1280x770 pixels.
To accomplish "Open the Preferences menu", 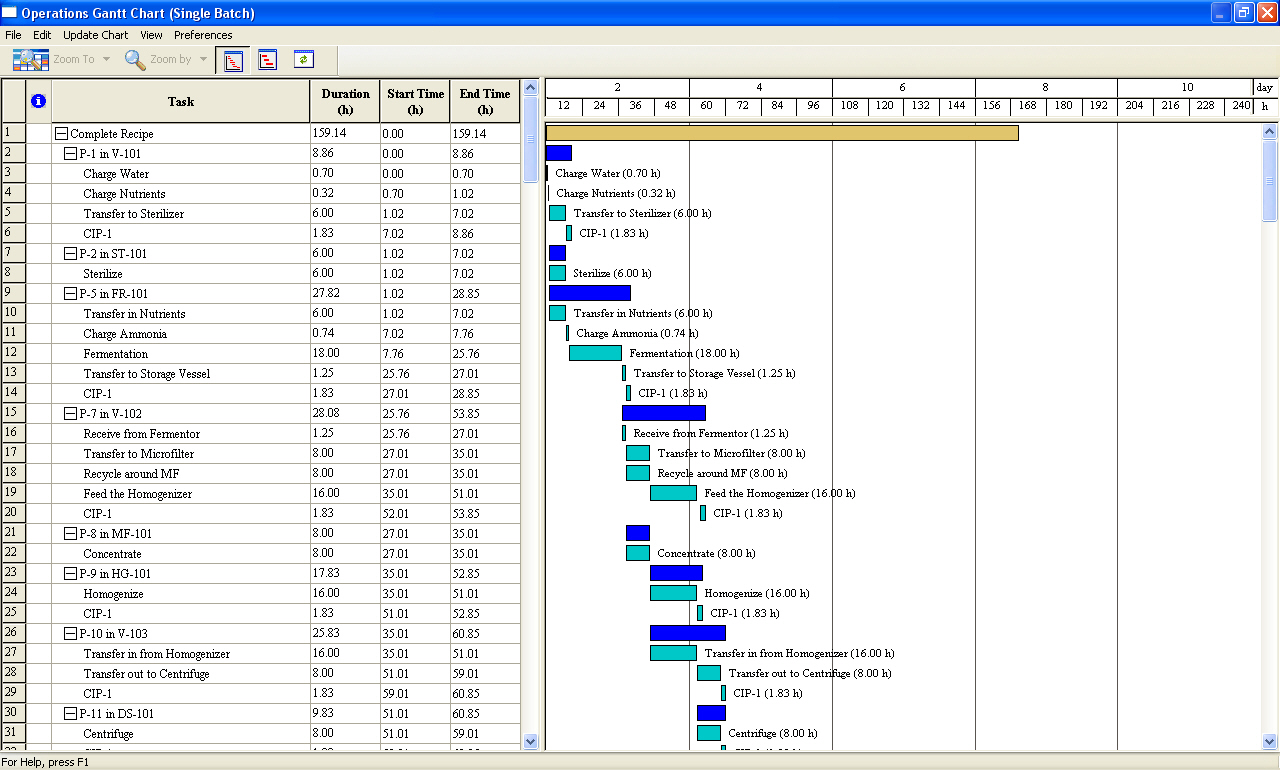I will tap(203, 35).
